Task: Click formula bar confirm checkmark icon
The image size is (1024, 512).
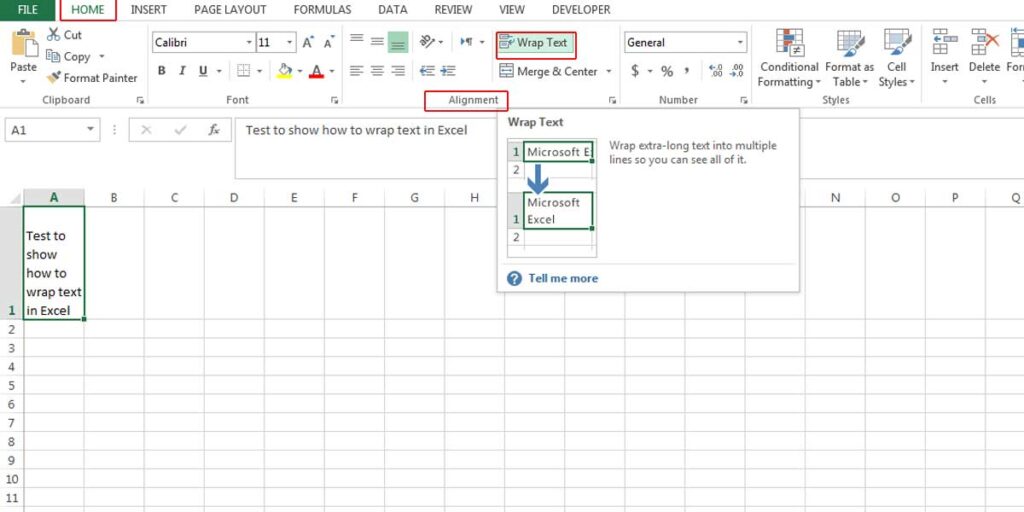Action: click(x=181, y=130)
